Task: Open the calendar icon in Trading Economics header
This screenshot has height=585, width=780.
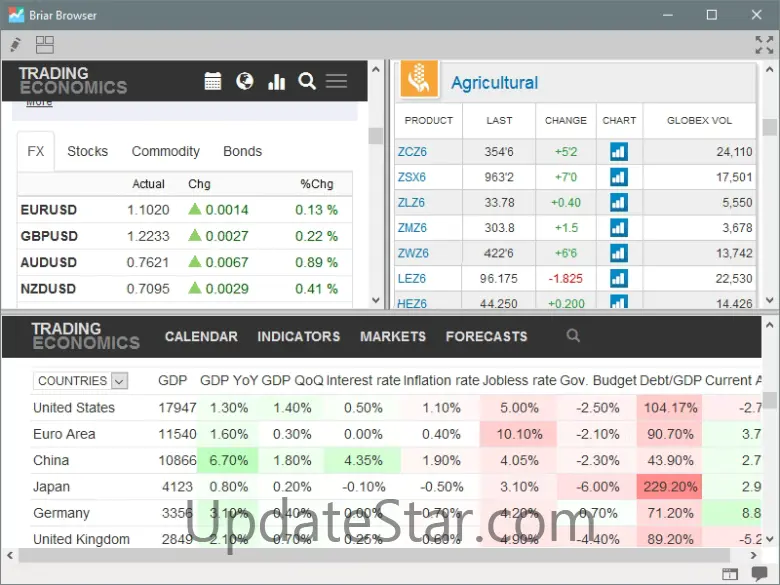Action: pos(213,81)
